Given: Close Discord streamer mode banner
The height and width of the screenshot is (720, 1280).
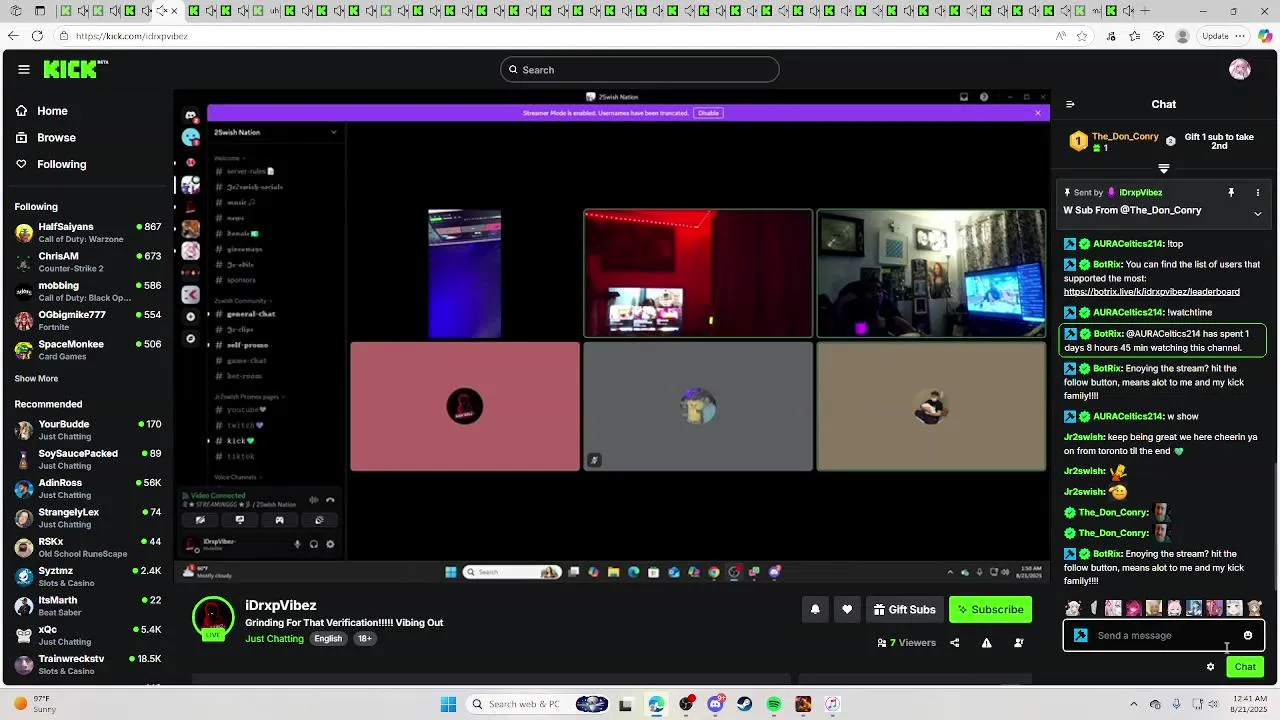Looking at the screenshot, I should (1037, 113).
